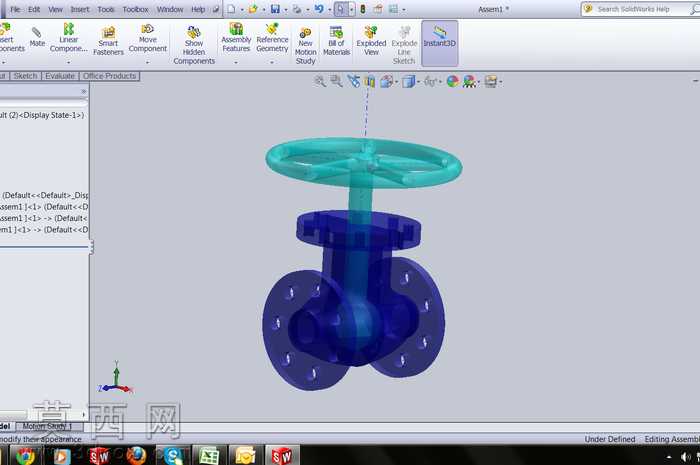The width and height of the screenshot is (700, 465).
Task: Click the Section View icon
Action: [x=370, y=81]
